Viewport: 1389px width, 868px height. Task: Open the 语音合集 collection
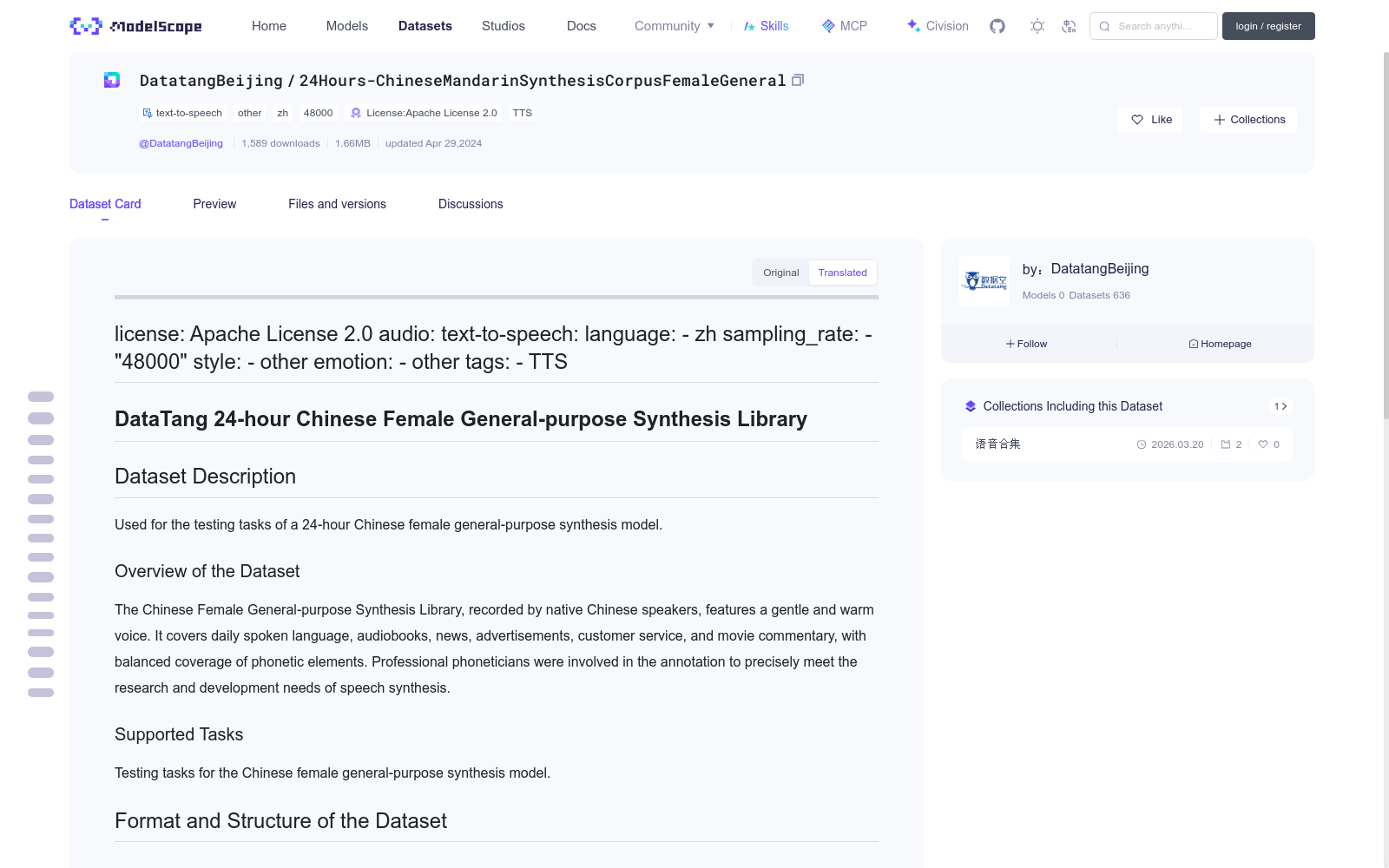pyautogui.click(x=1127, y=444)
